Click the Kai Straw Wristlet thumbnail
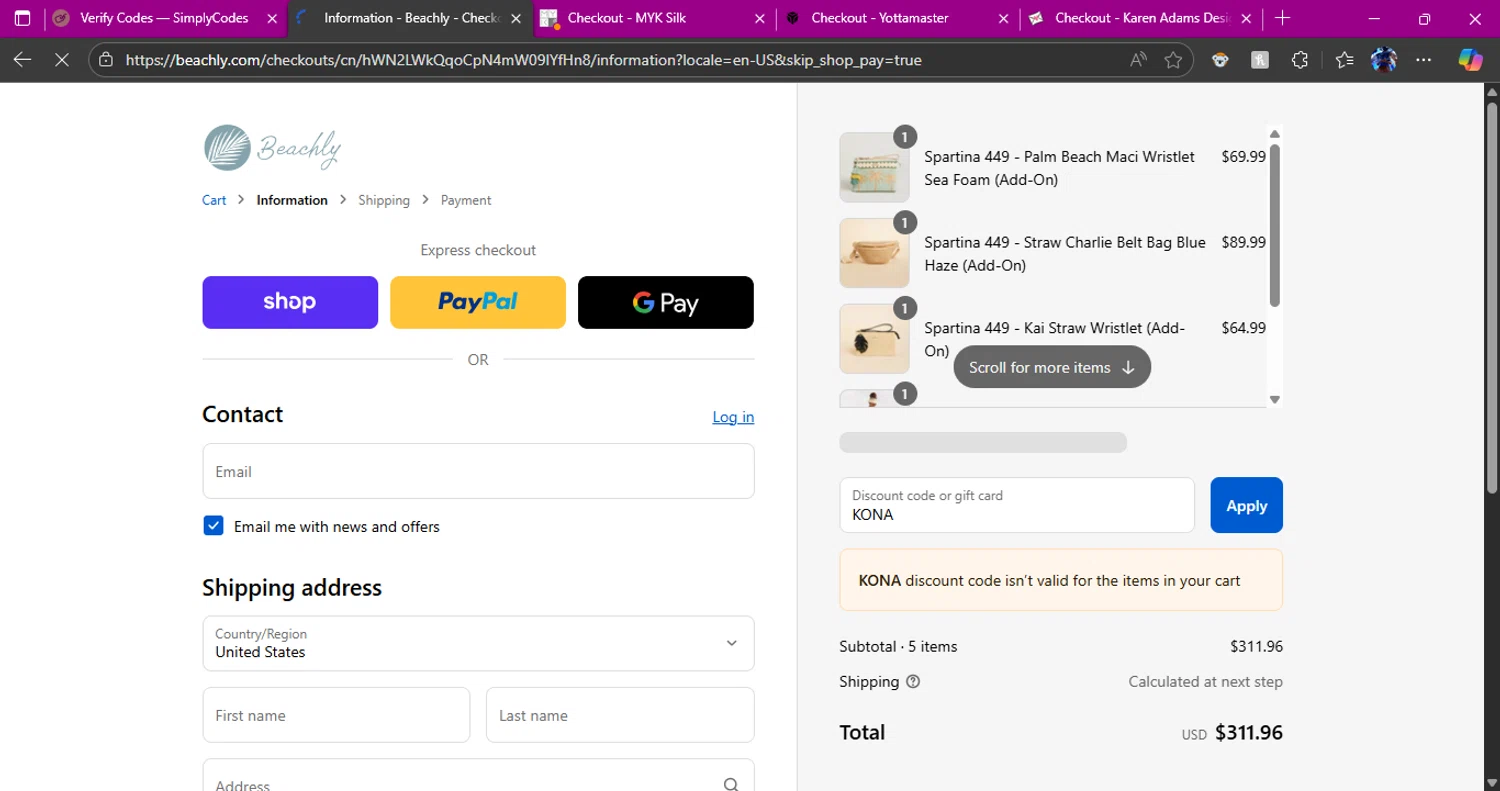Screen dimensions: 1500x791 pos(874,339)
